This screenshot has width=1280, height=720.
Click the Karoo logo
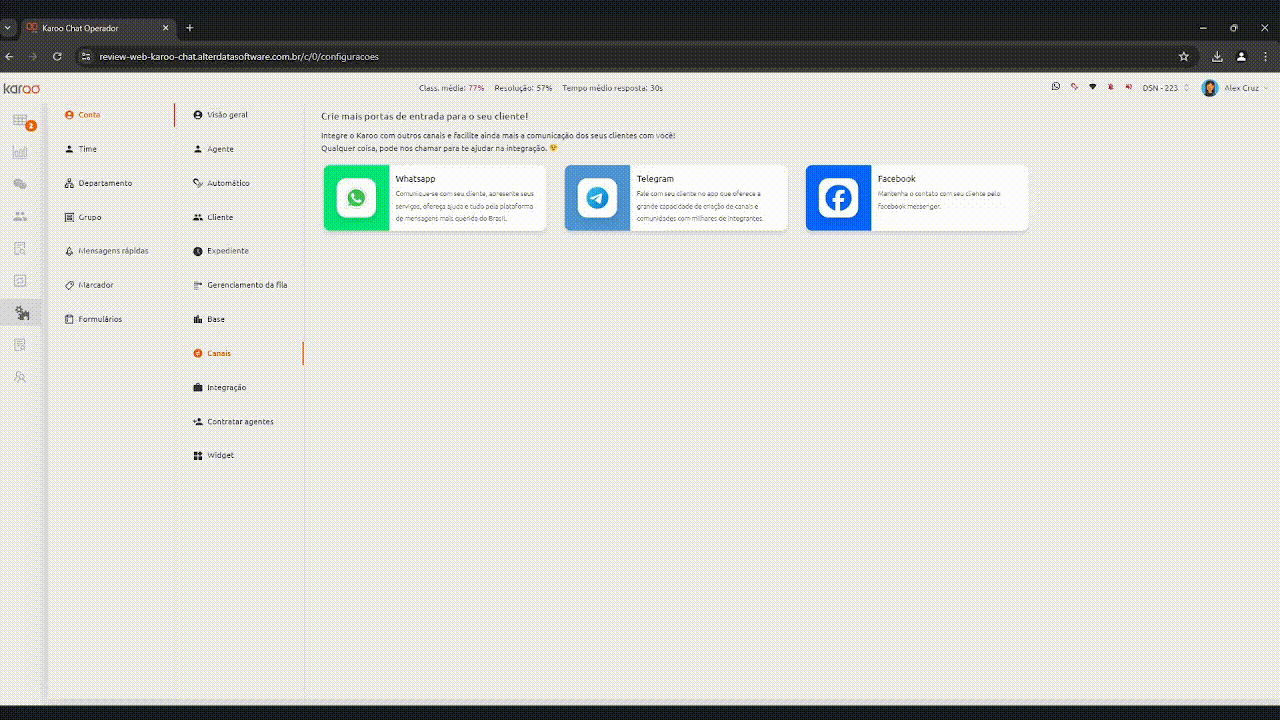point(21,88)
